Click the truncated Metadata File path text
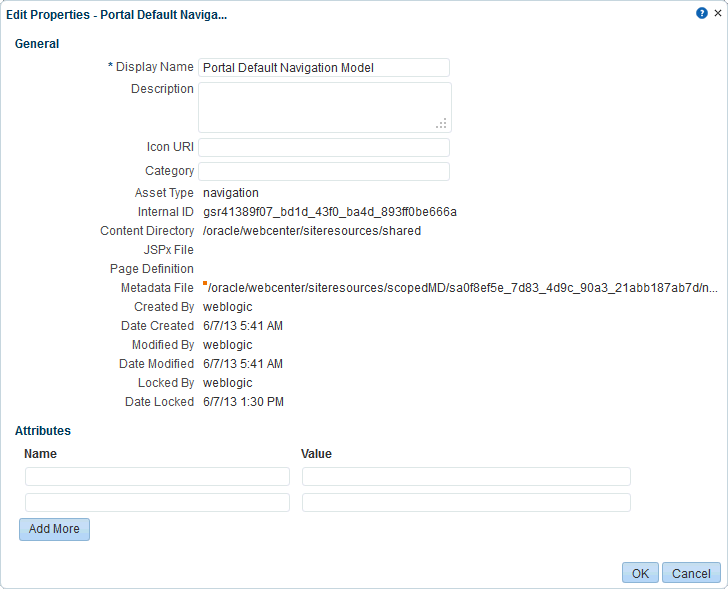 click(x=463, y=288)
